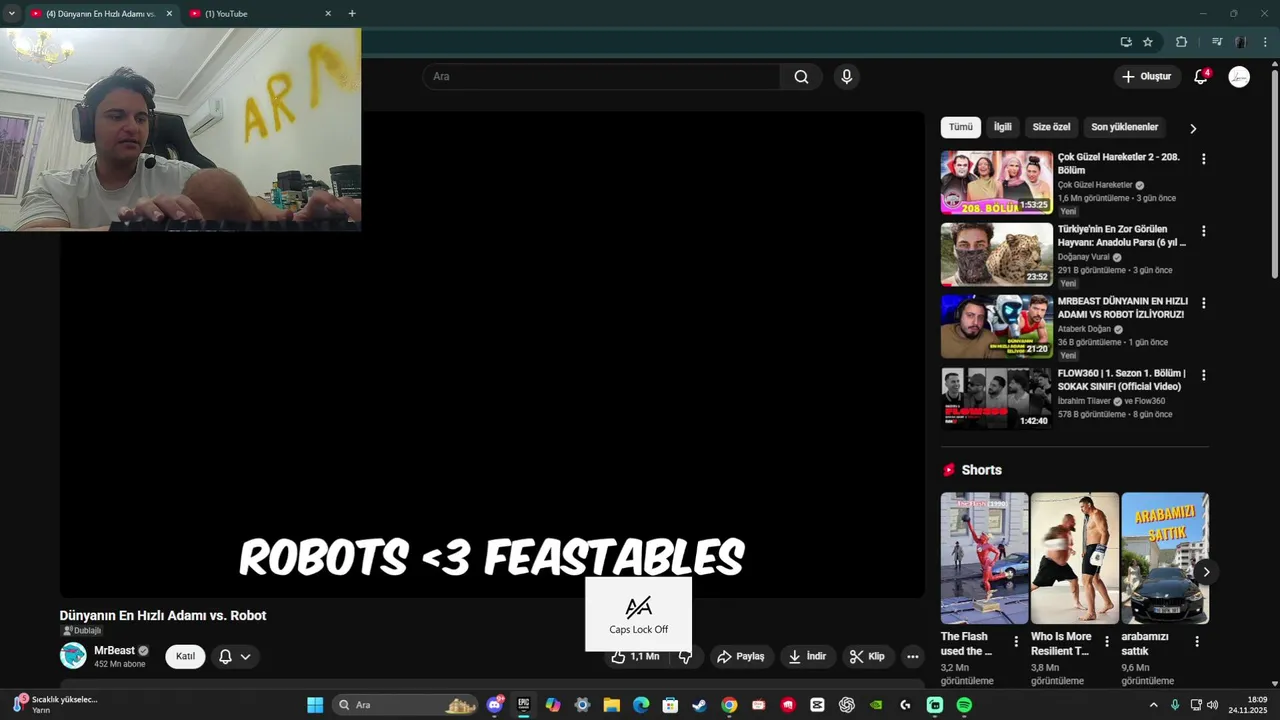Open the MrBeast channel name link

coord(114,650)
